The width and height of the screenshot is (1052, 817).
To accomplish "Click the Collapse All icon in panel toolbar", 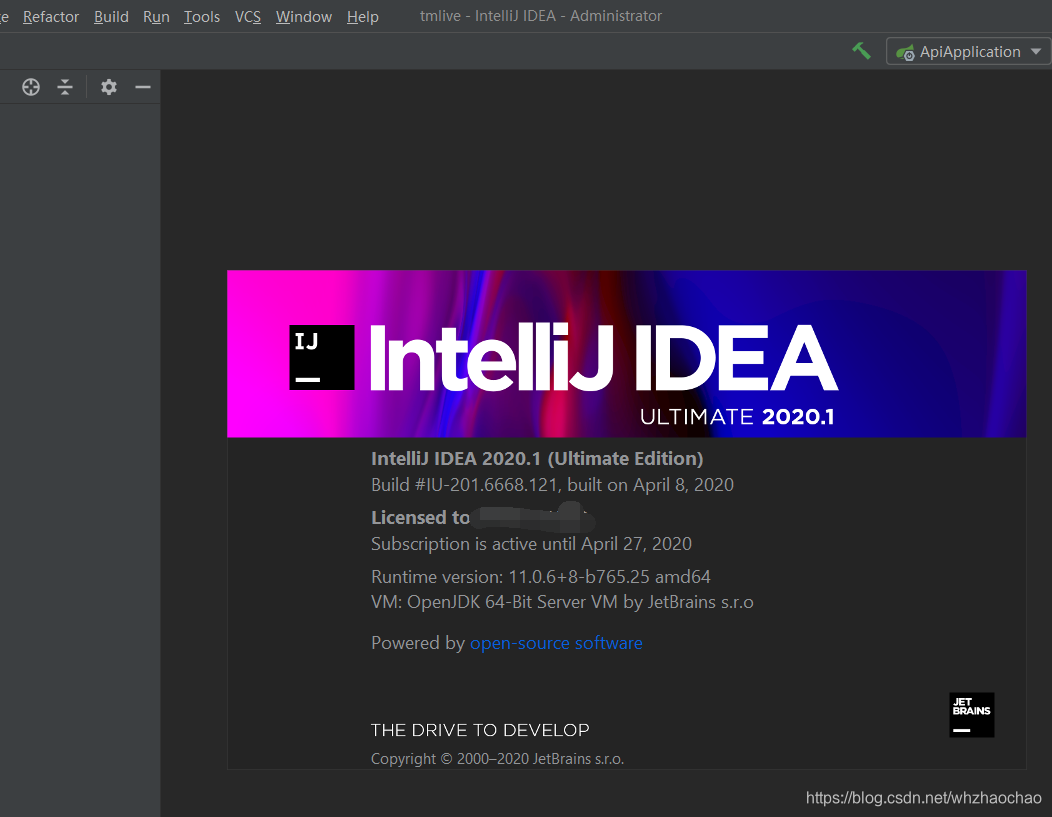I will tap(64, 87).
